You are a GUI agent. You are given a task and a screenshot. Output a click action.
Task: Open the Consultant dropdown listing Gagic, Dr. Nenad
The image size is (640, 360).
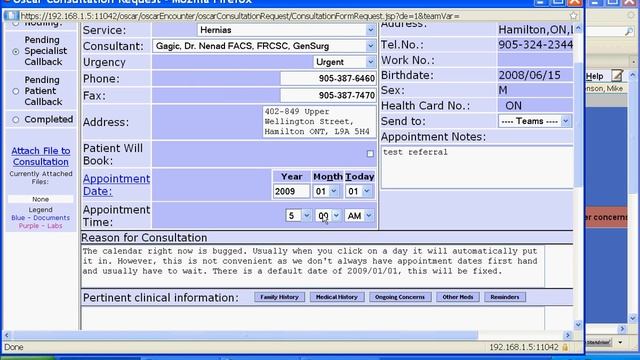[264, 46]
